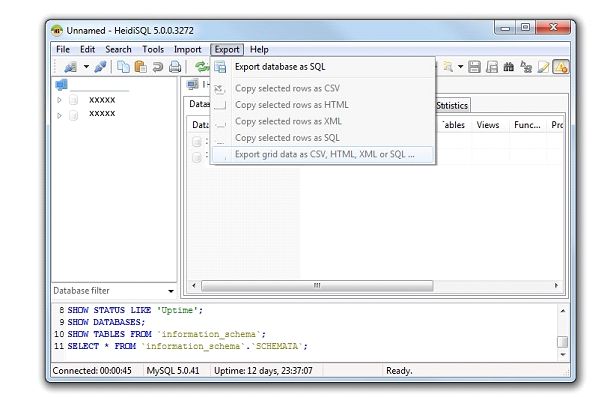Open the File menu

coord(63,49)
